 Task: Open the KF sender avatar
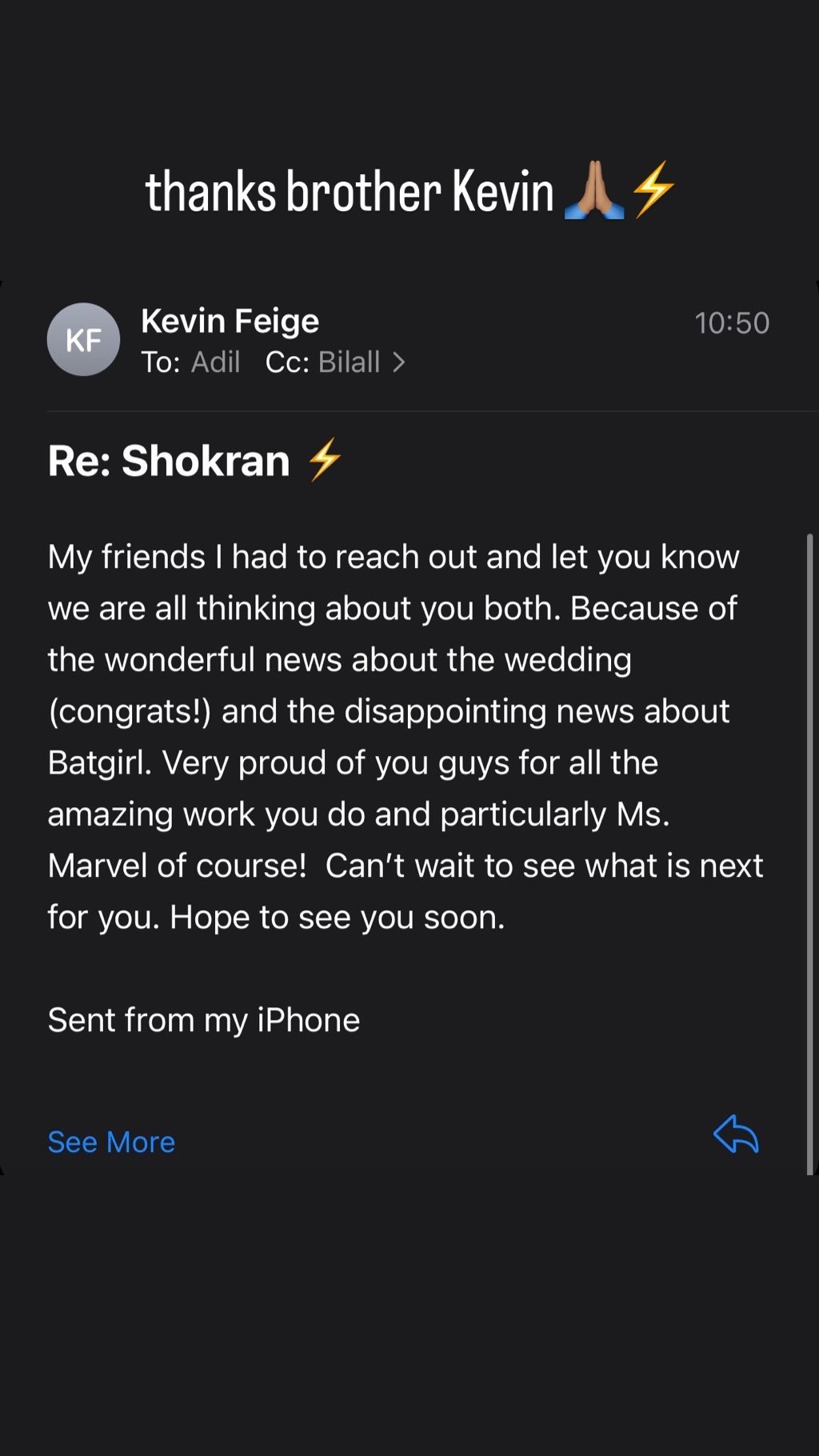tap(83, 340)
